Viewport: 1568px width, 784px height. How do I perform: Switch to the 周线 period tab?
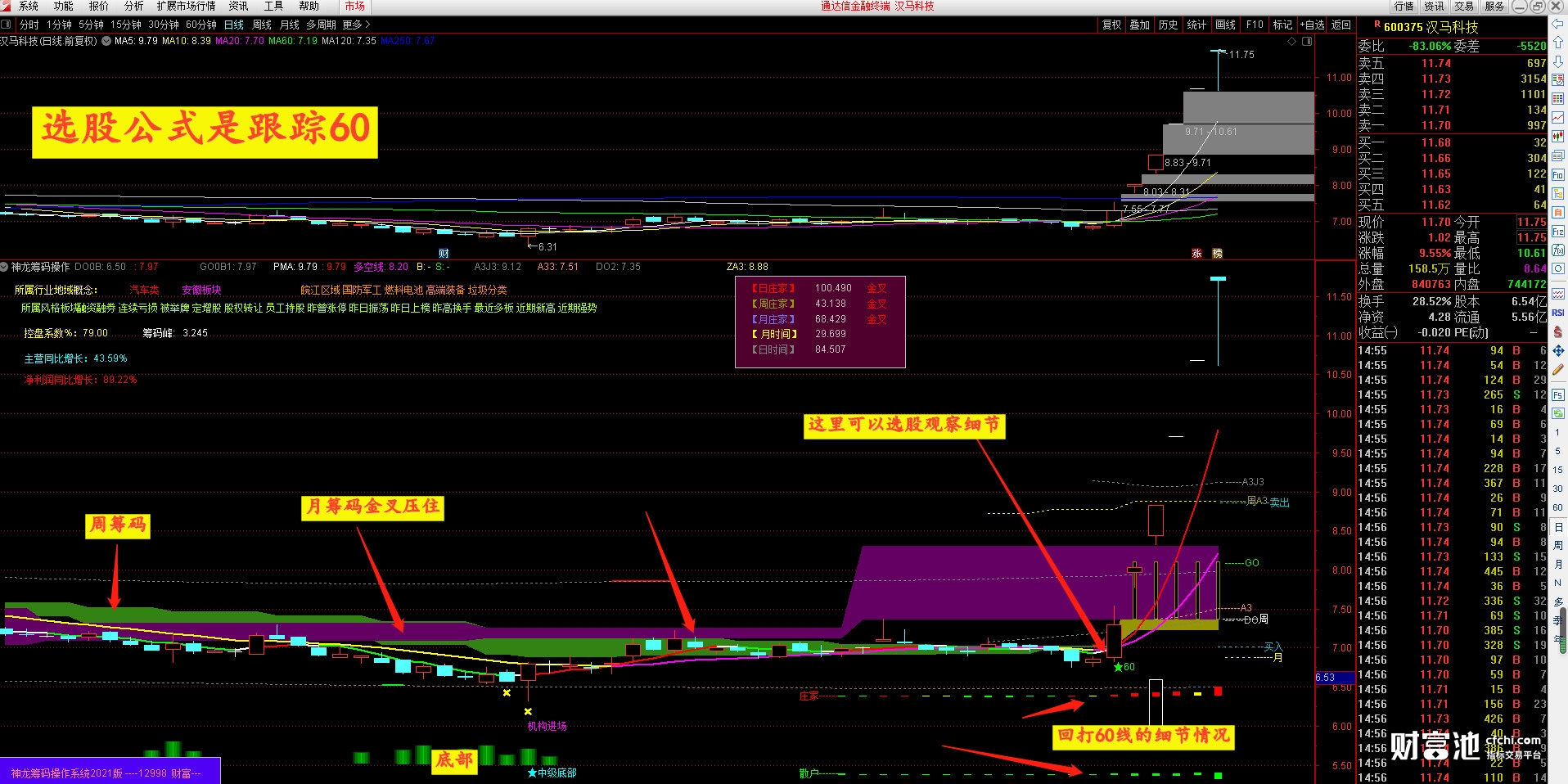(262, 25)
